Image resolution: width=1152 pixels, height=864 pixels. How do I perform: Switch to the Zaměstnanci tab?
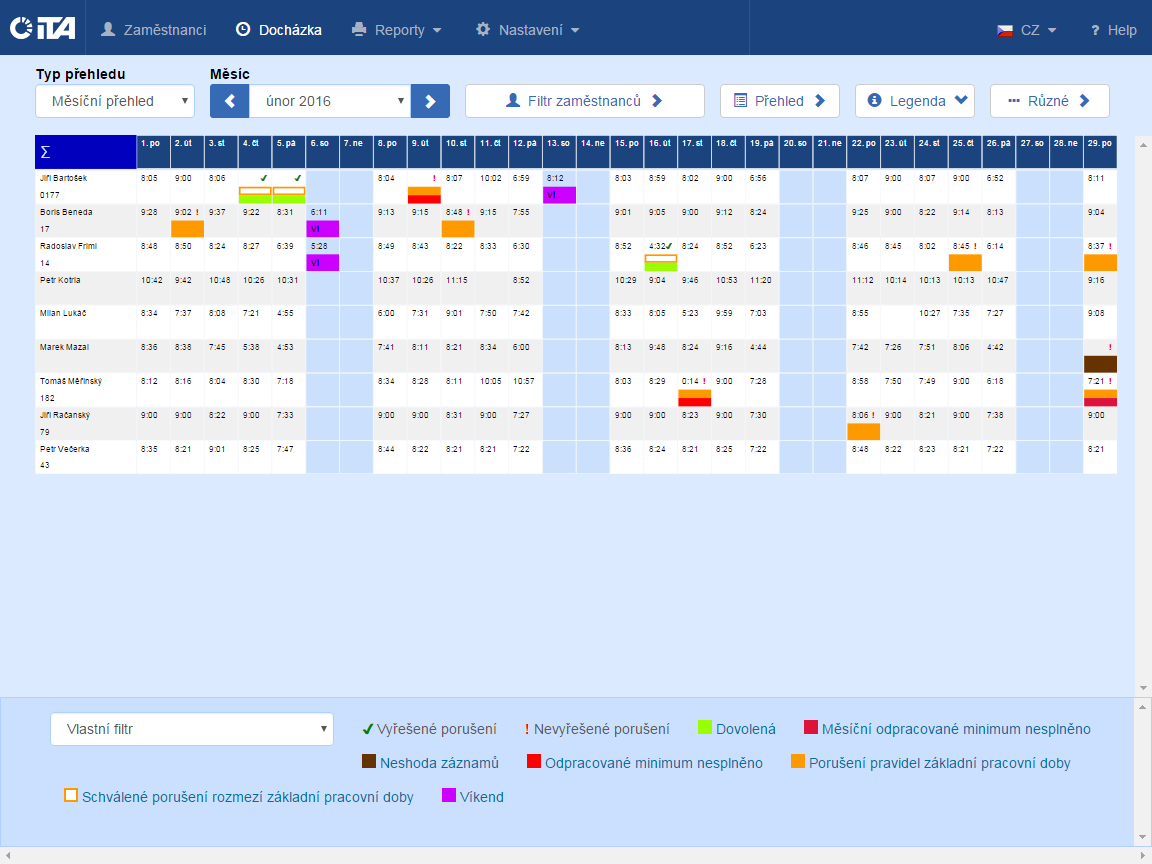153,30
